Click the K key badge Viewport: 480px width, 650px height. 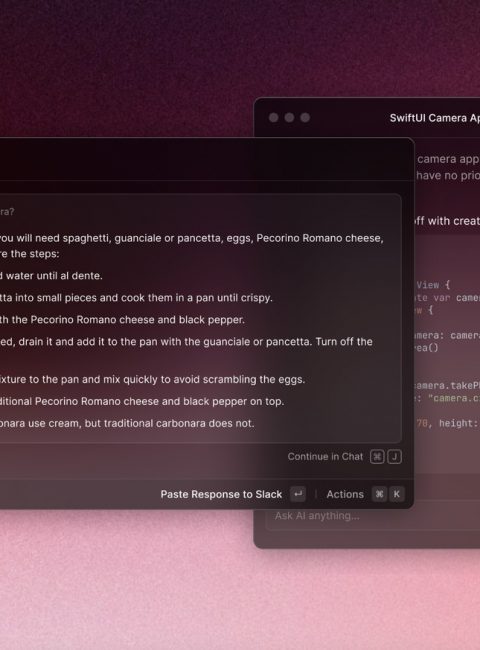(397, 494)
